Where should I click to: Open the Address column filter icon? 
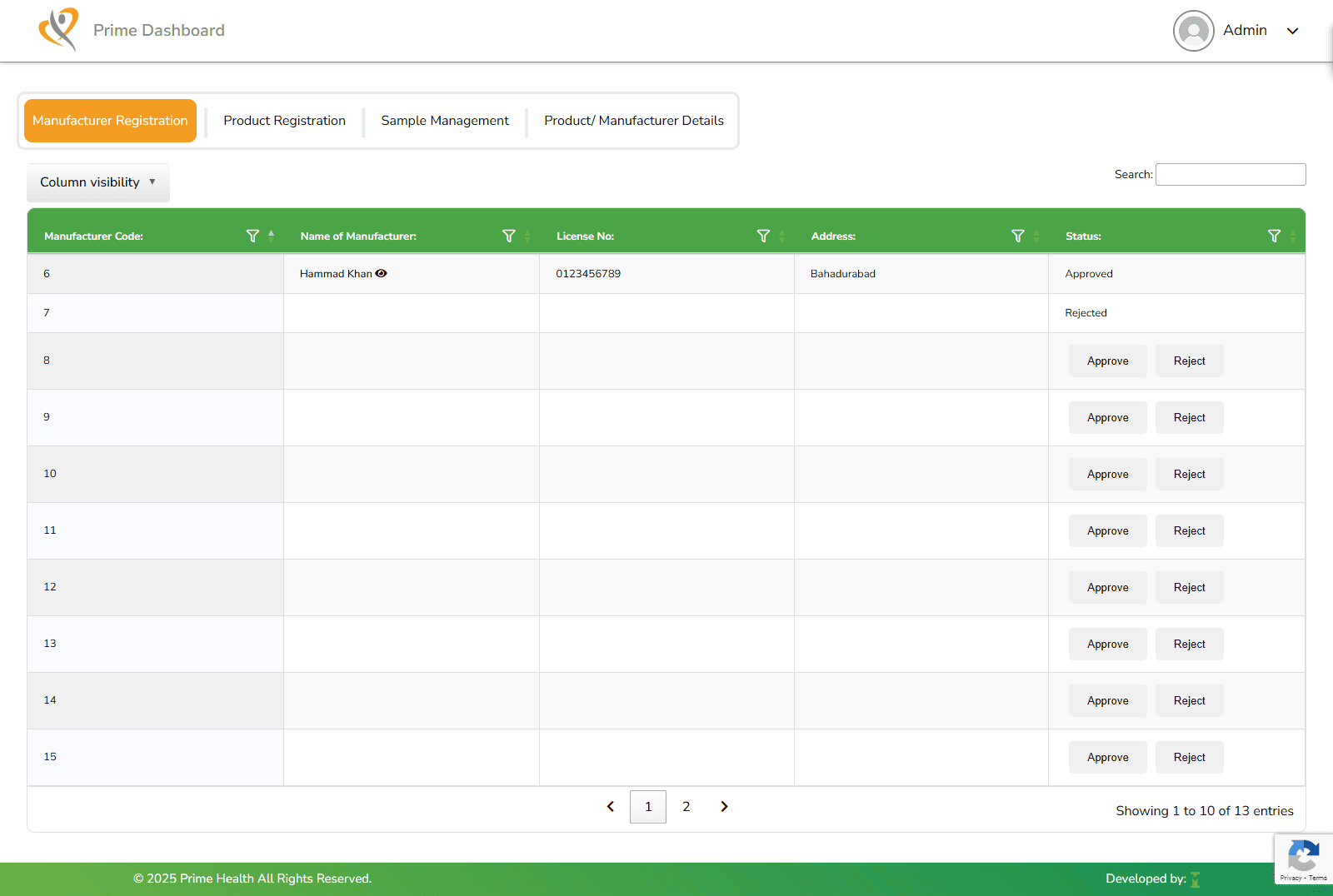(x=1018, y=236)
